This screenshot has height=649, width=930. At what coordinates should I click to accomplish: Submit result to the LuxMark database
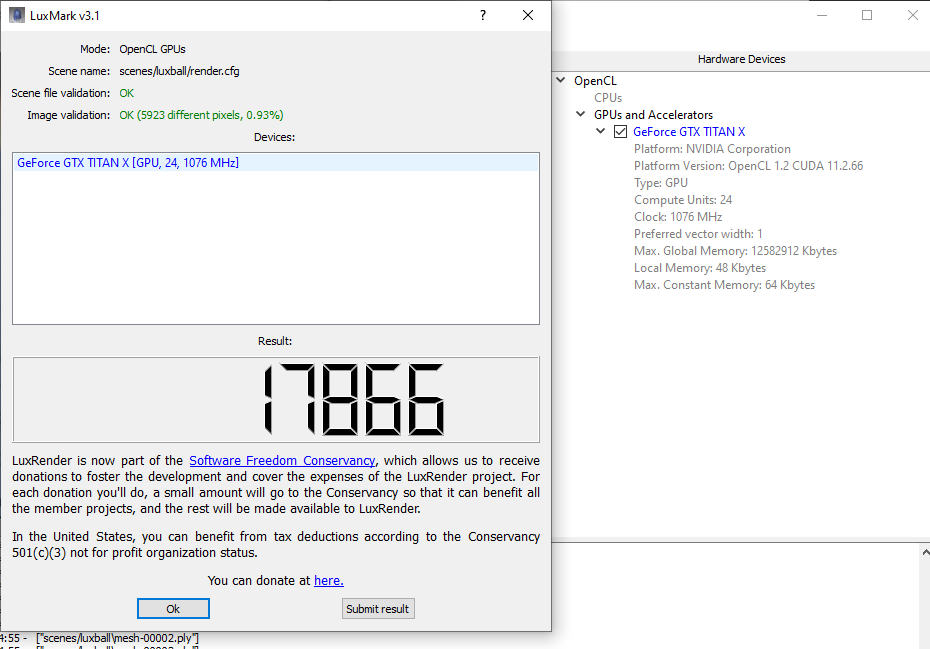click(x=378, y=609)
